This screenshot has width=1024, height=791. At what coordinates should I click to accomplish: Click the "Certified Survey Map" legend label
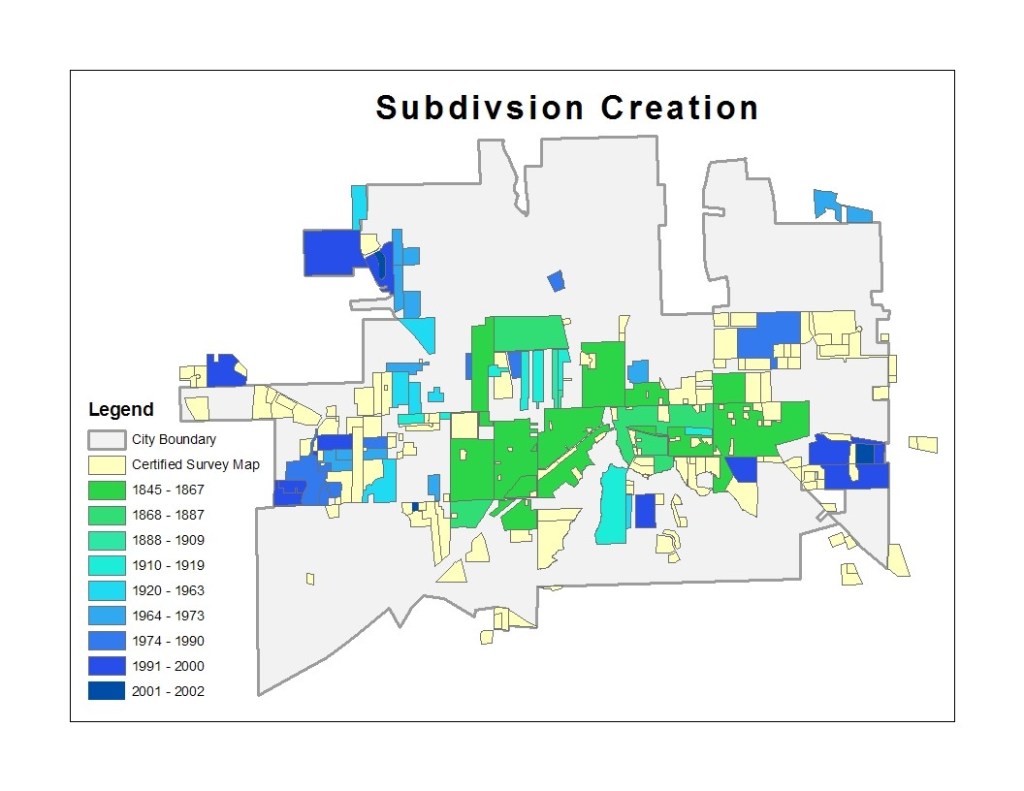195,465
